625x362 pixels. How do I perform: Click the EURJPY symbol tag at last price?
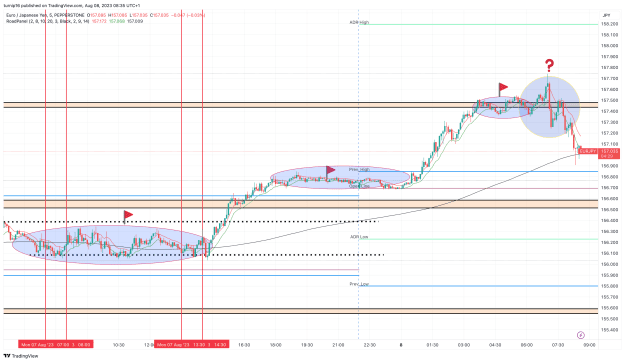pyautogui.click(x=588, y=151)
